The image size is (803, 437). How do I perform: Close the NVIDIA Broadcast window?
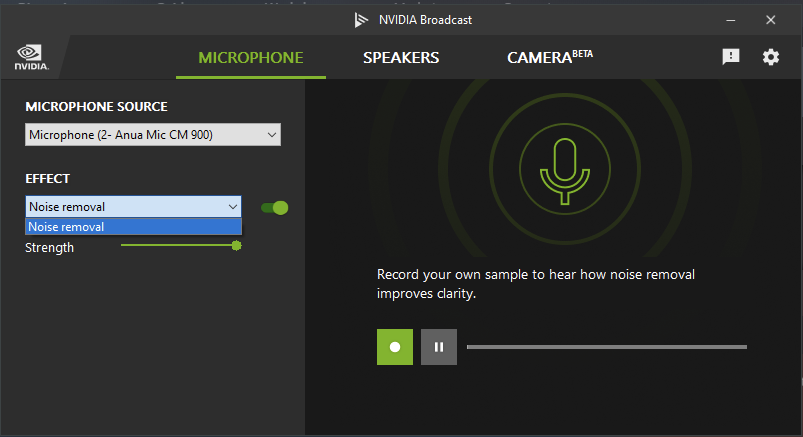[771, 20]
